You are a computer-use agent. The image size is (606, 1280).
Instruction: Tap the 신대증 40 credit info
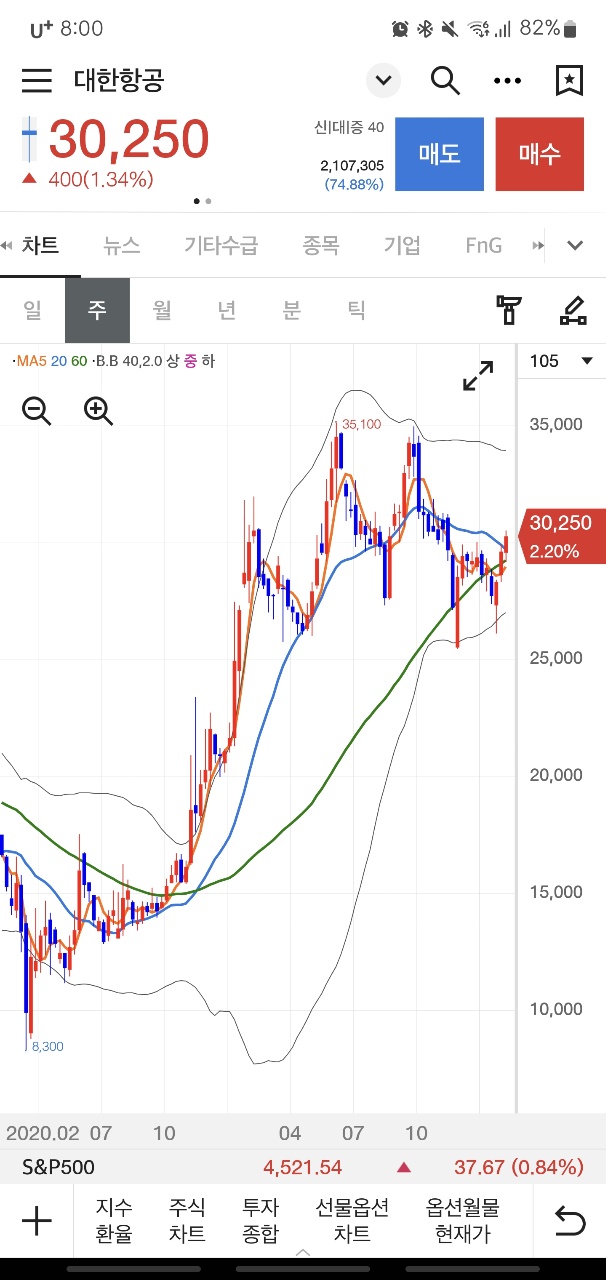[x=349, y=127]
